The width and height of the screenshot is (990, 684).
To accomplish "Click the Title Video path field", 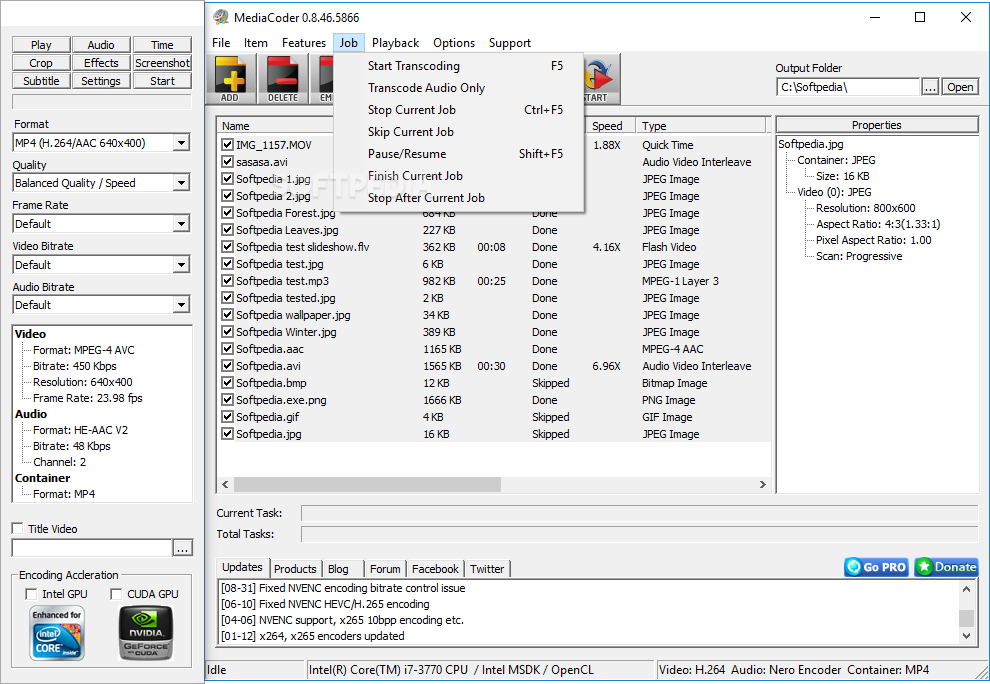I will (x=92, y=548).
